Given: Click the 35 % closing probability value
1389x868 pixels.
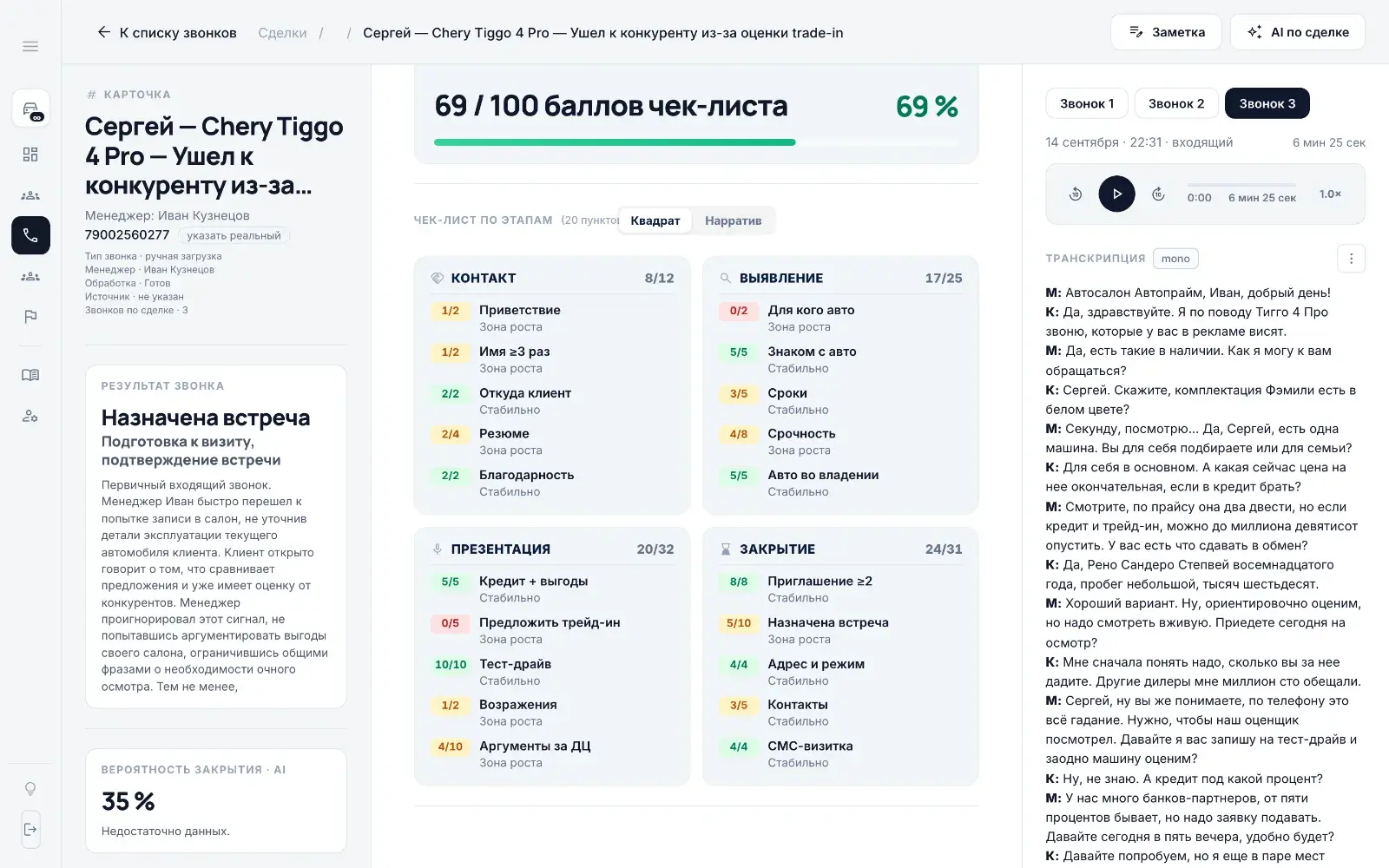Looking at the screenshot, I should pyautogui.click(x=128, y=801).
